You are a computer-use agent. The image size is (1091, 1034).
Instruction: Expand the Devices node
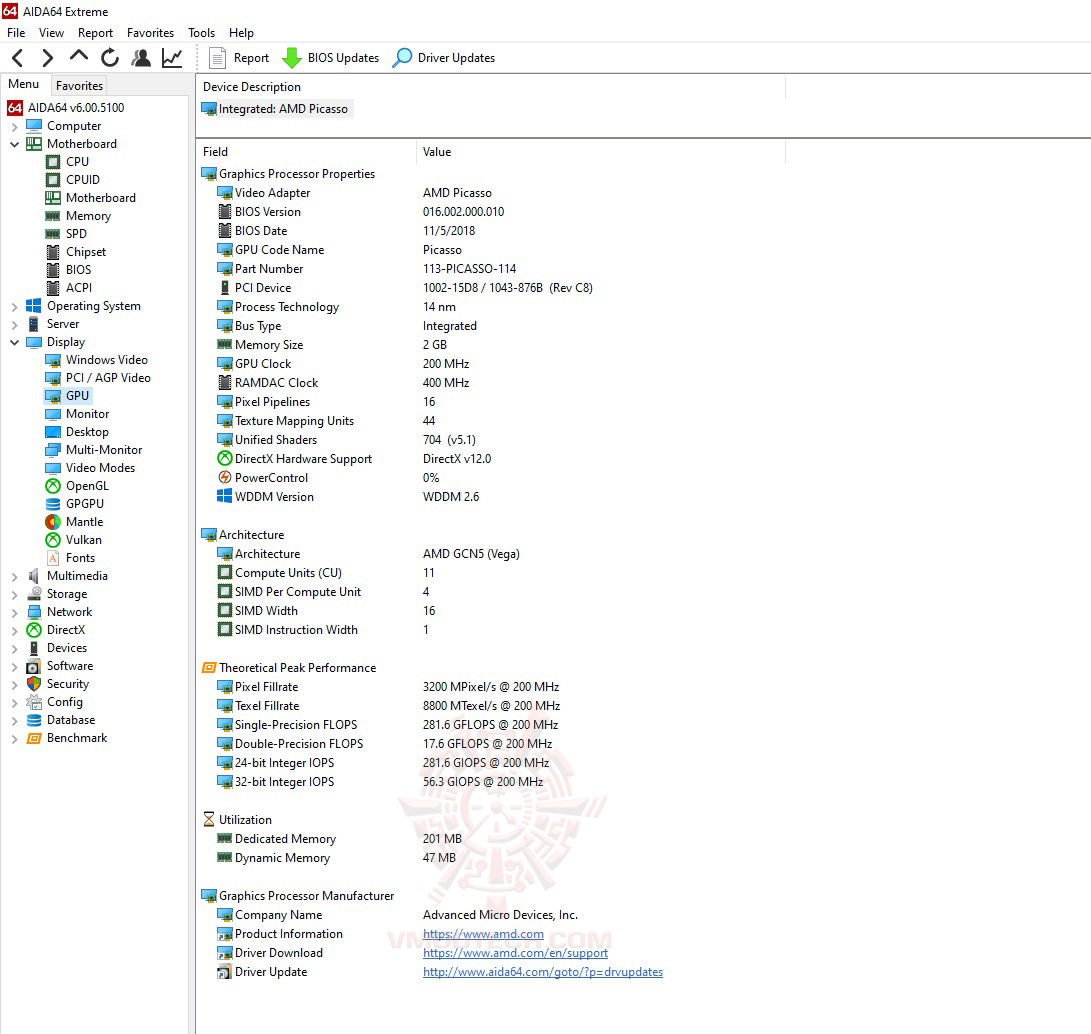tap(15, 649)
